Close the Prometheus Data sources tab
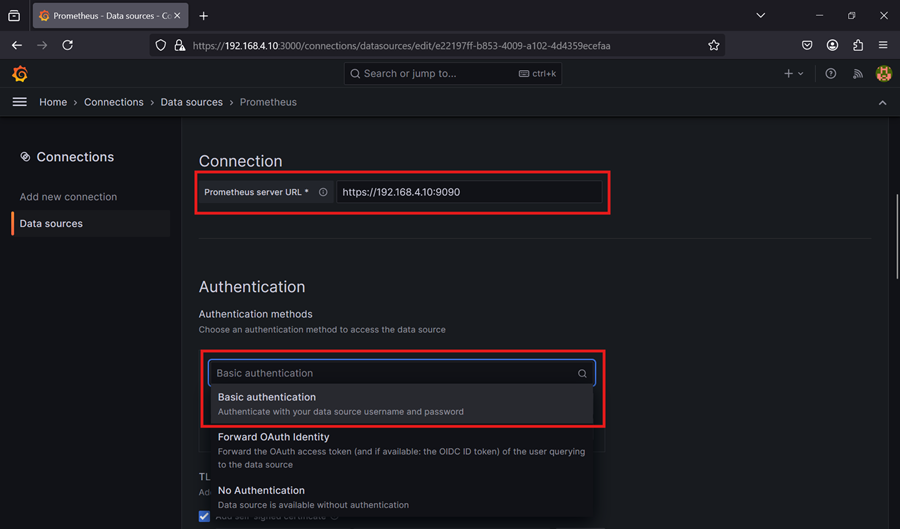Viewport: 900px width, 529px height. 177,16
